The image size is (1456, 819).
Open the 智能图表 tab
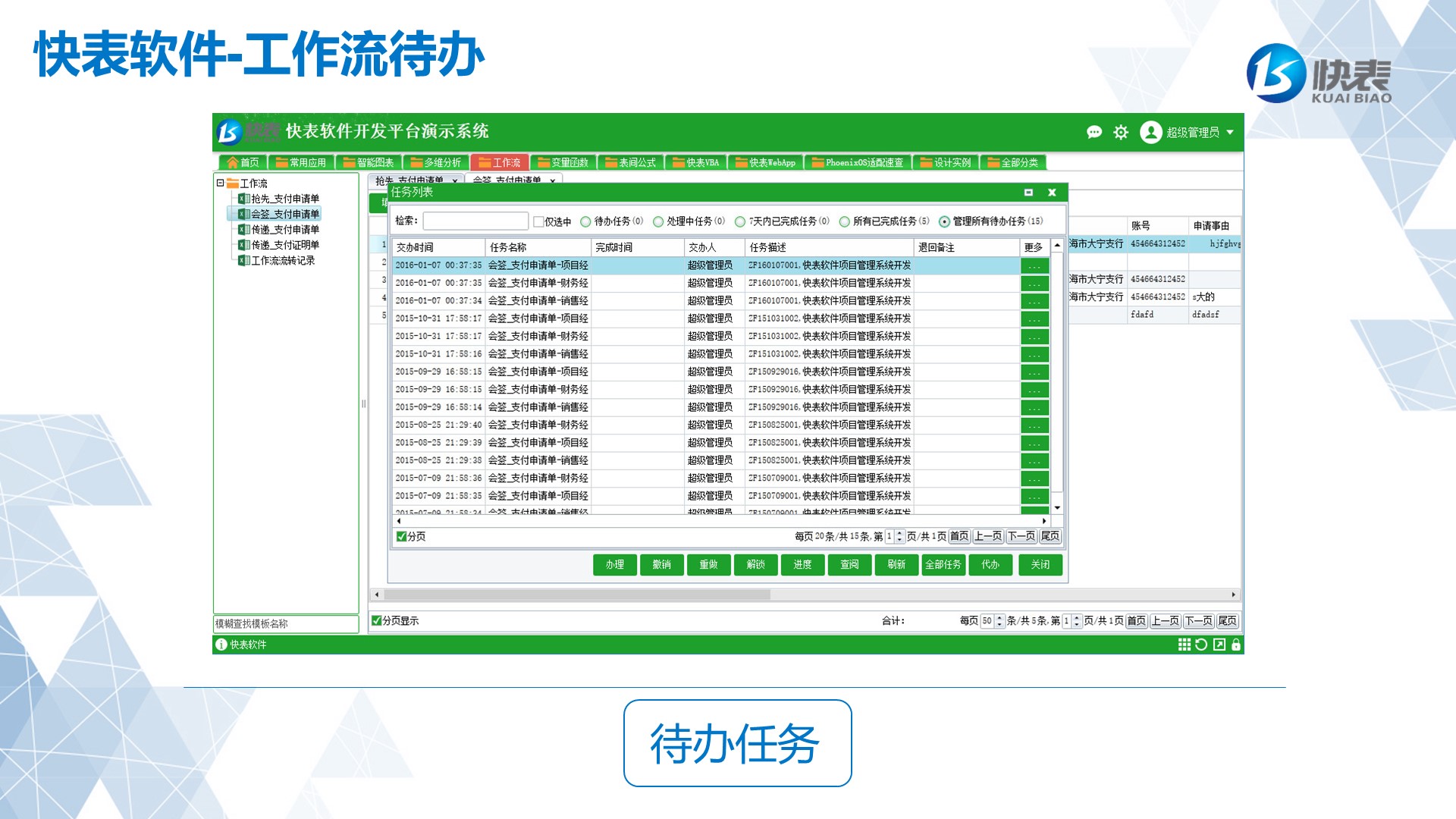(368, 162)
